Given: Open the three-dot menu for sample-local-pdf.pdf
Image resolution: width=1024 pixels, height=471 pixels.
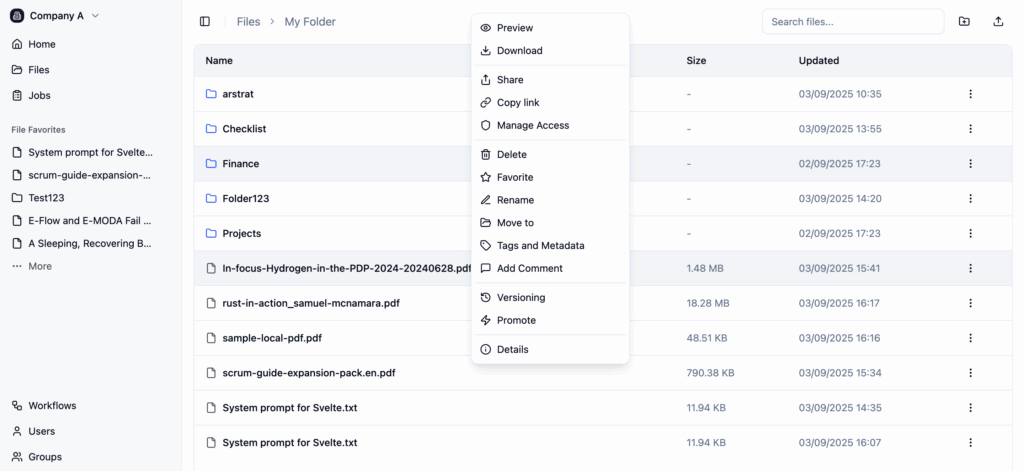Looking at the screenshot, I should click(x=970, y=338).
